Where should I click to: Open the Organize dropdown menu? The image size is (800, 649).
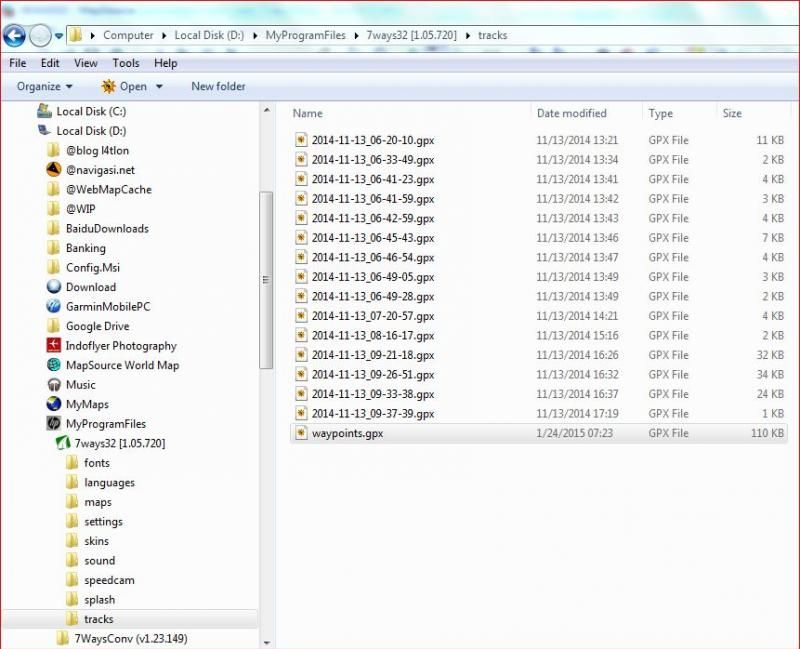[x=40, y=86]
